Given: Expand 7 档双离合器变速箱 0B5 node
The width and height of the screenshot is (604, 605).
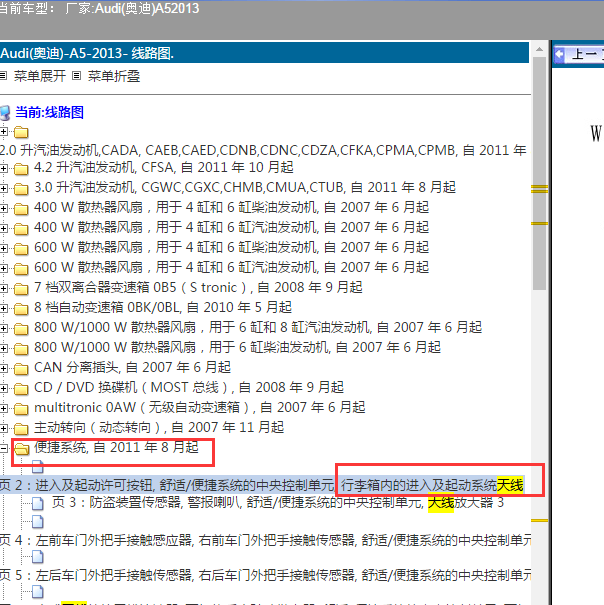Looking at the screenshot, I should [3, 288].
